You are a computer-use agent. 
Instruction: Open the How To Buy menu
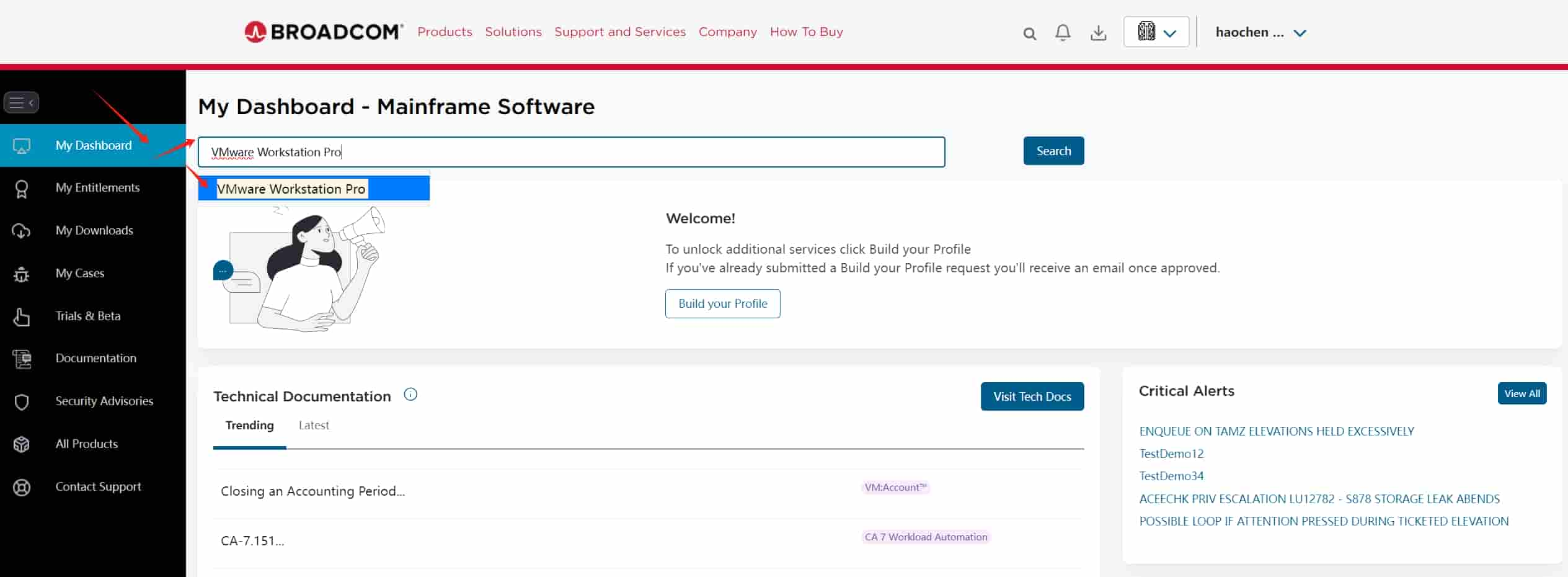pyautogui.click(x=807, y=32)
